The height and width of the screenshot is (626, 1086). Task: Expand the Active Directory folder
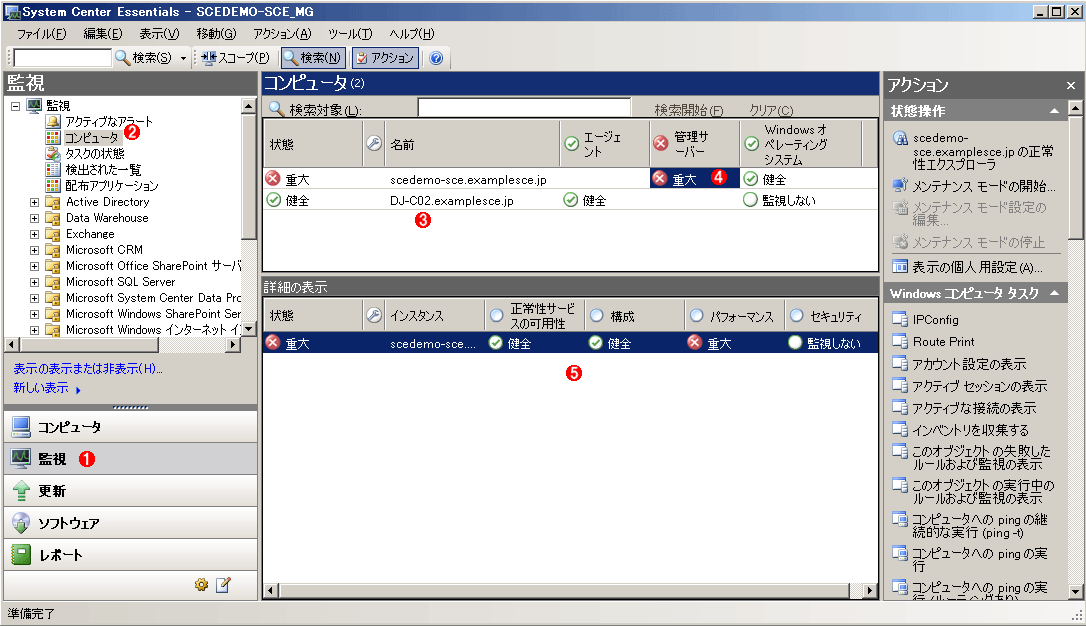coord(35,202)
